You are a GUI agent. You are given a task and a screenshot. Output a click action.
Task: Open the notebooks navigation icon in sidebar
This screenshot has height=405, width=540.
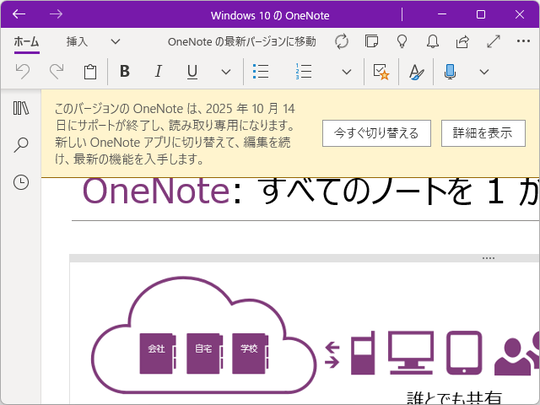21,108
